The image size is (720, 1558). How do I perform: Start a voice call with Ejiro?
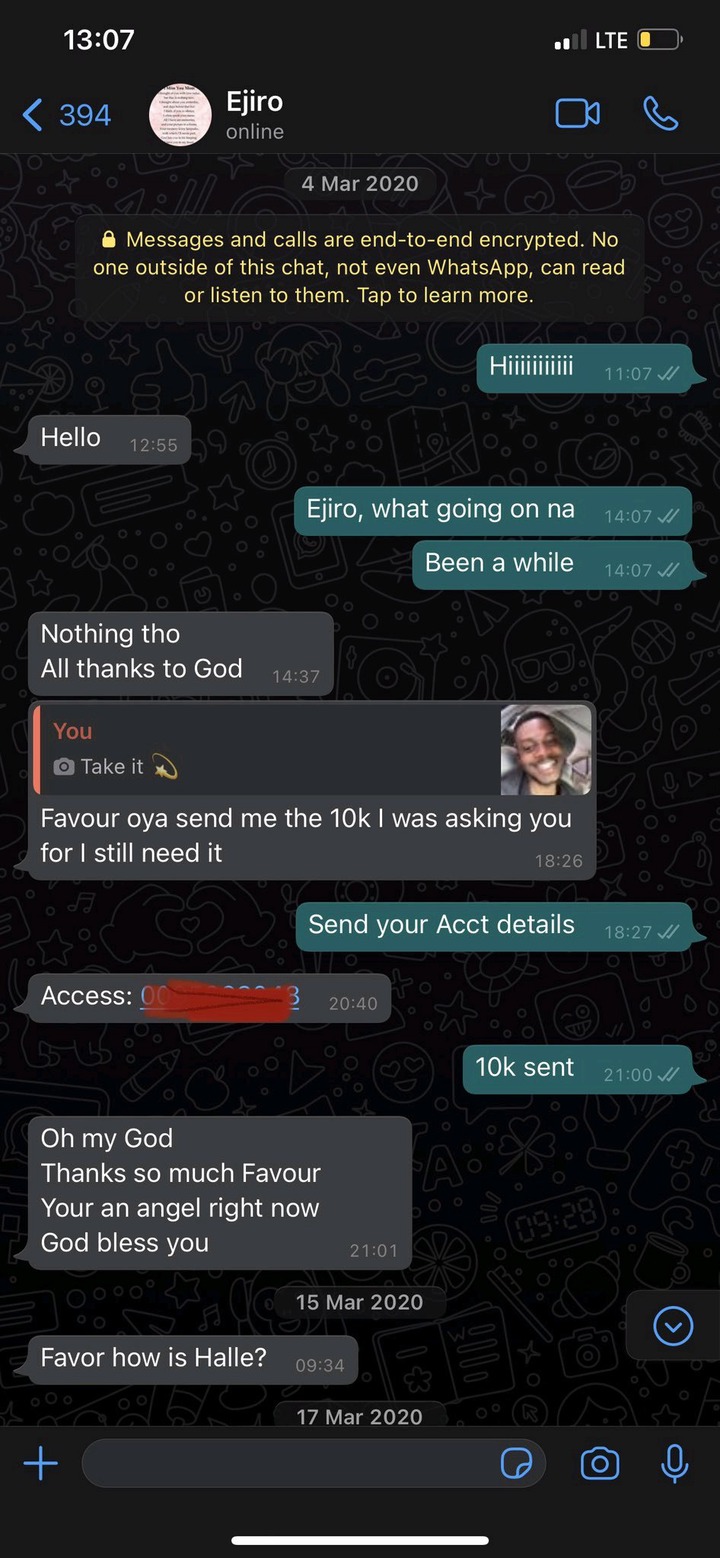[x=660, y=114]
